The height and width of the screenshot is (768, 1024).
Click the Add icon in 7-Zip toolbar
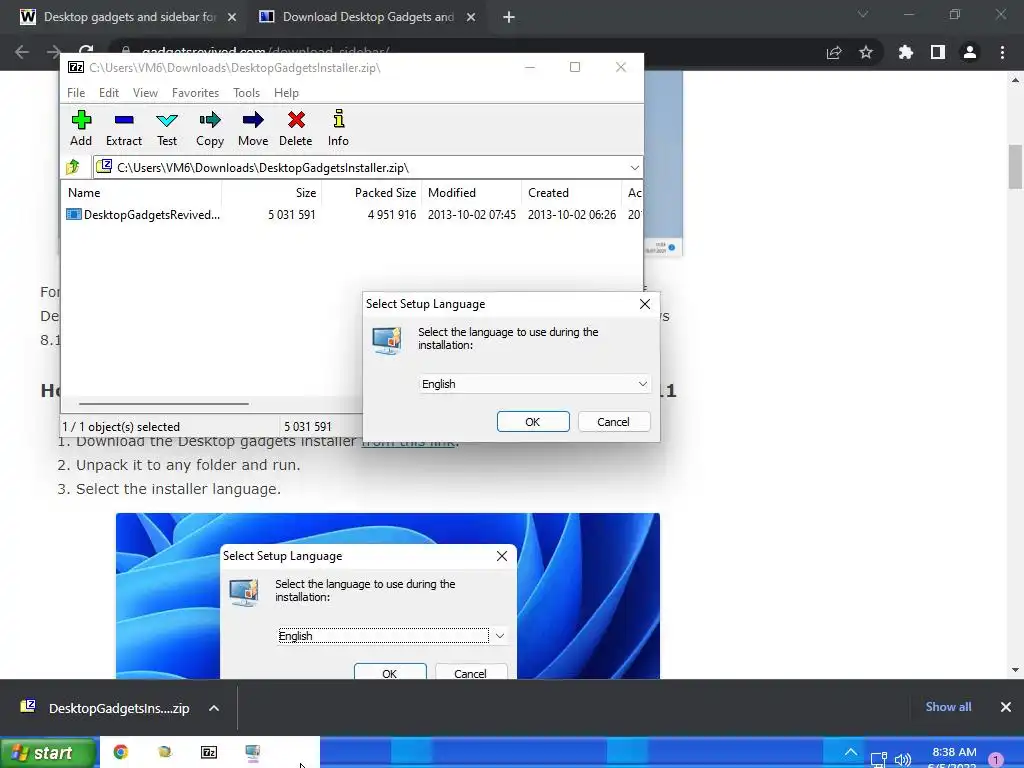tap(81, 128)
